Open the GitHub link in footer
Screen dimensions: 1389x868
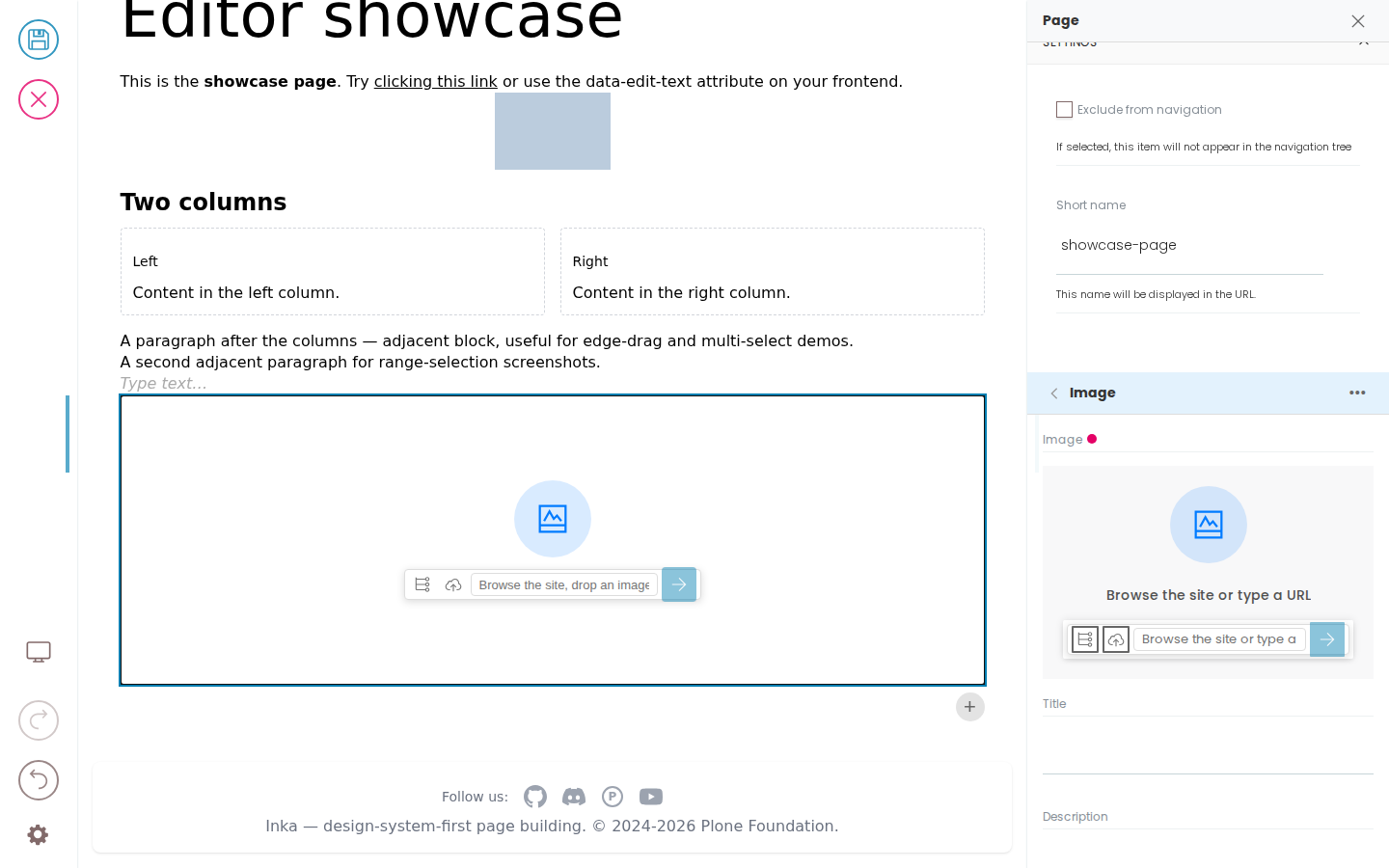[x=535, y=797]
